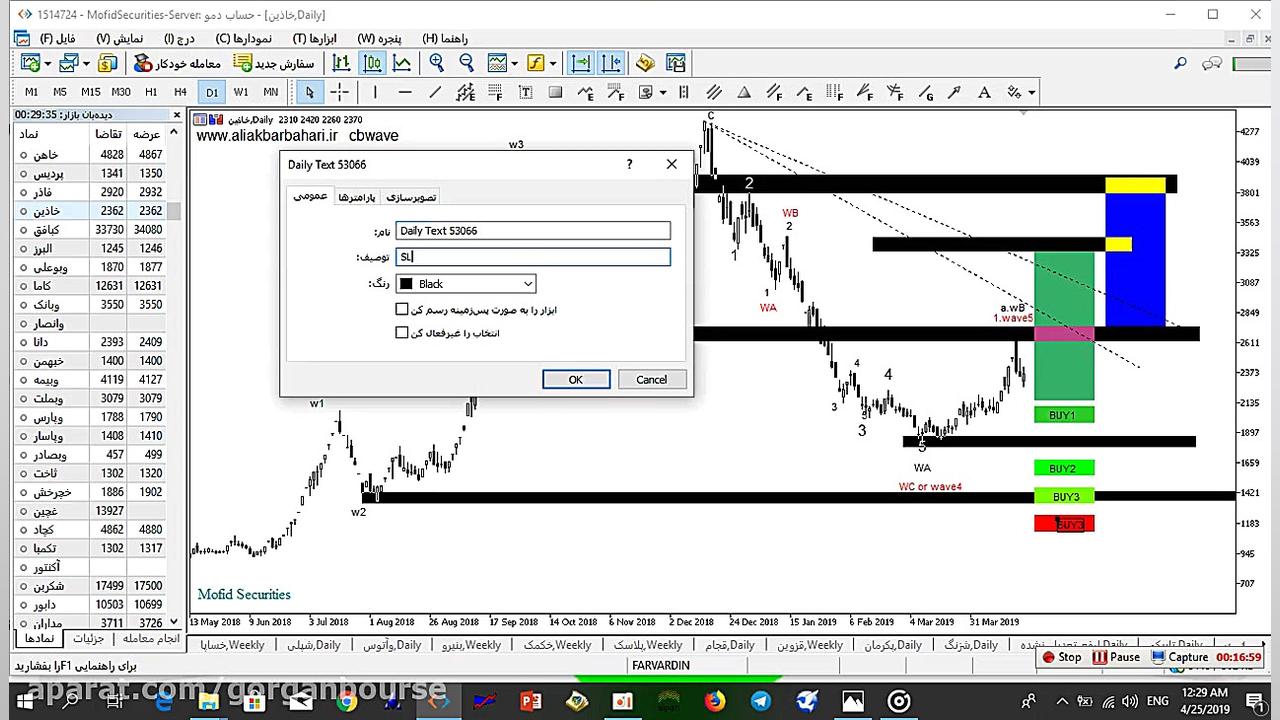Switch chart to candlestick style
This screenshot has width=1280, height=720.
pos(372,63)
